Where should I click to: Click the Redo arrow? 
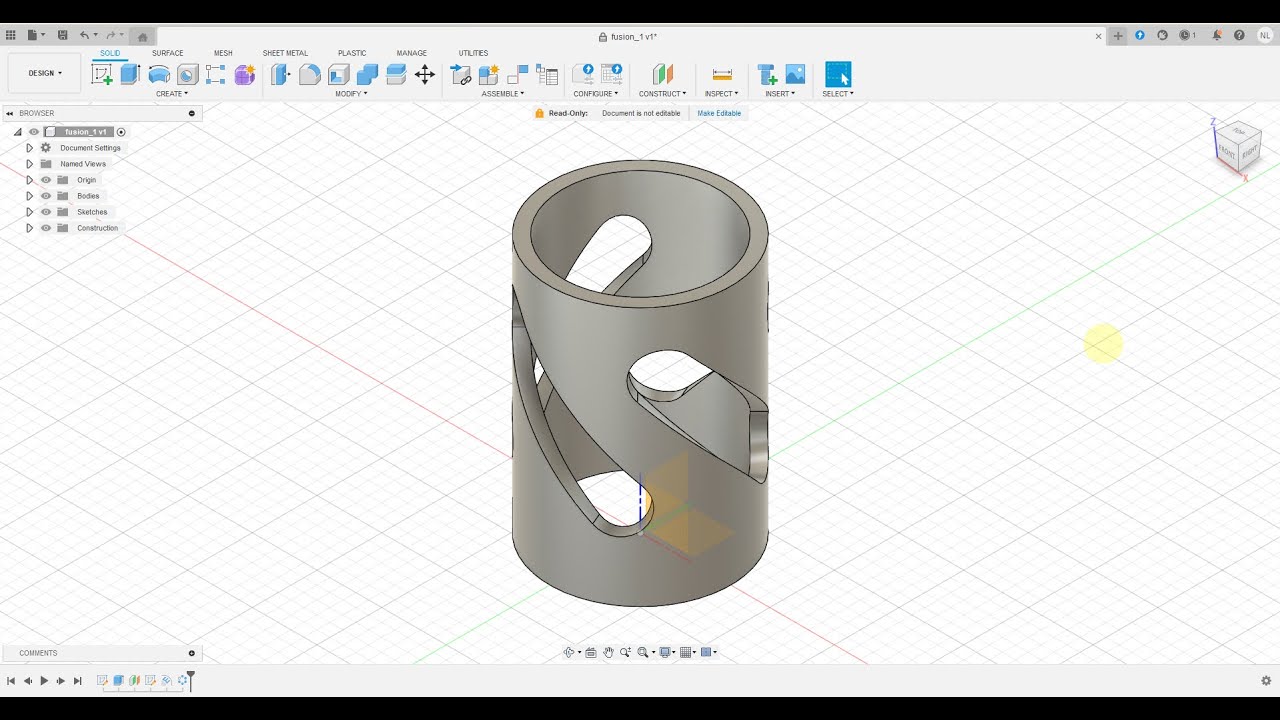click(110, 35)
